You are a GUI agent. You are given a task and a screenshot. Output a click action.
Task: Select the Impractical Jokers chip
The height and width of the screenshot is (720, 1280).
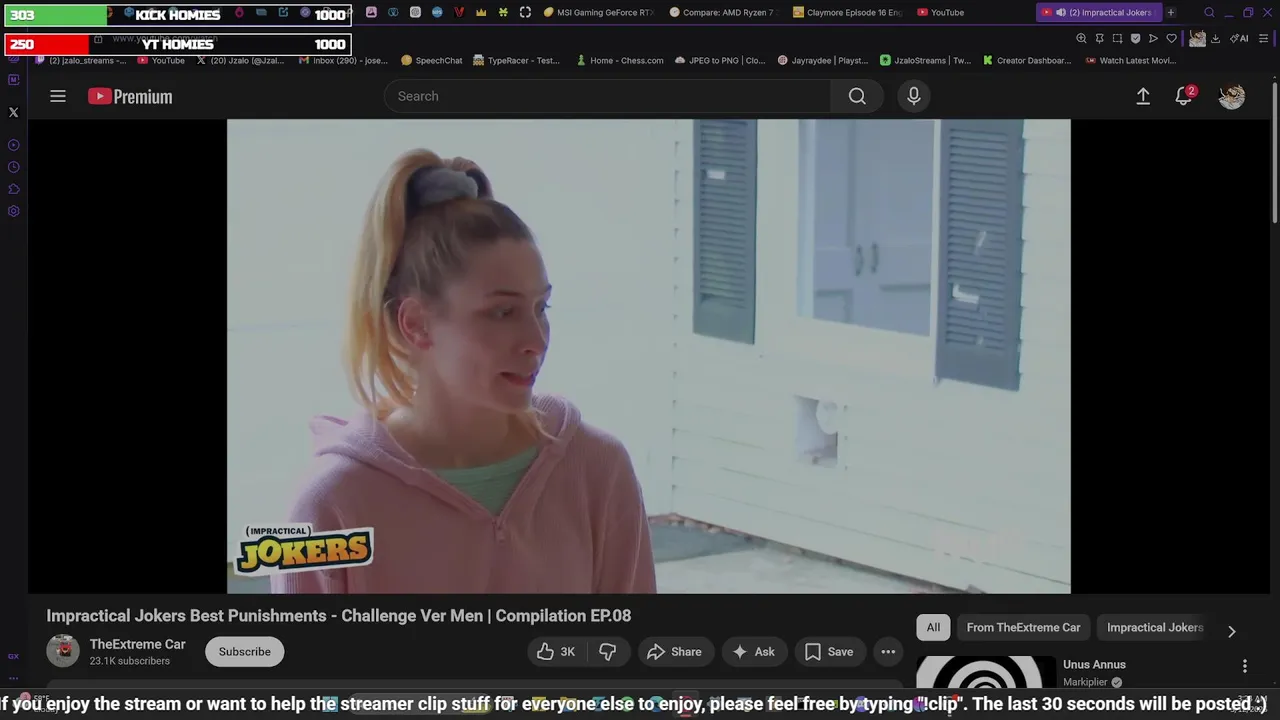[x=1155, y=627]
